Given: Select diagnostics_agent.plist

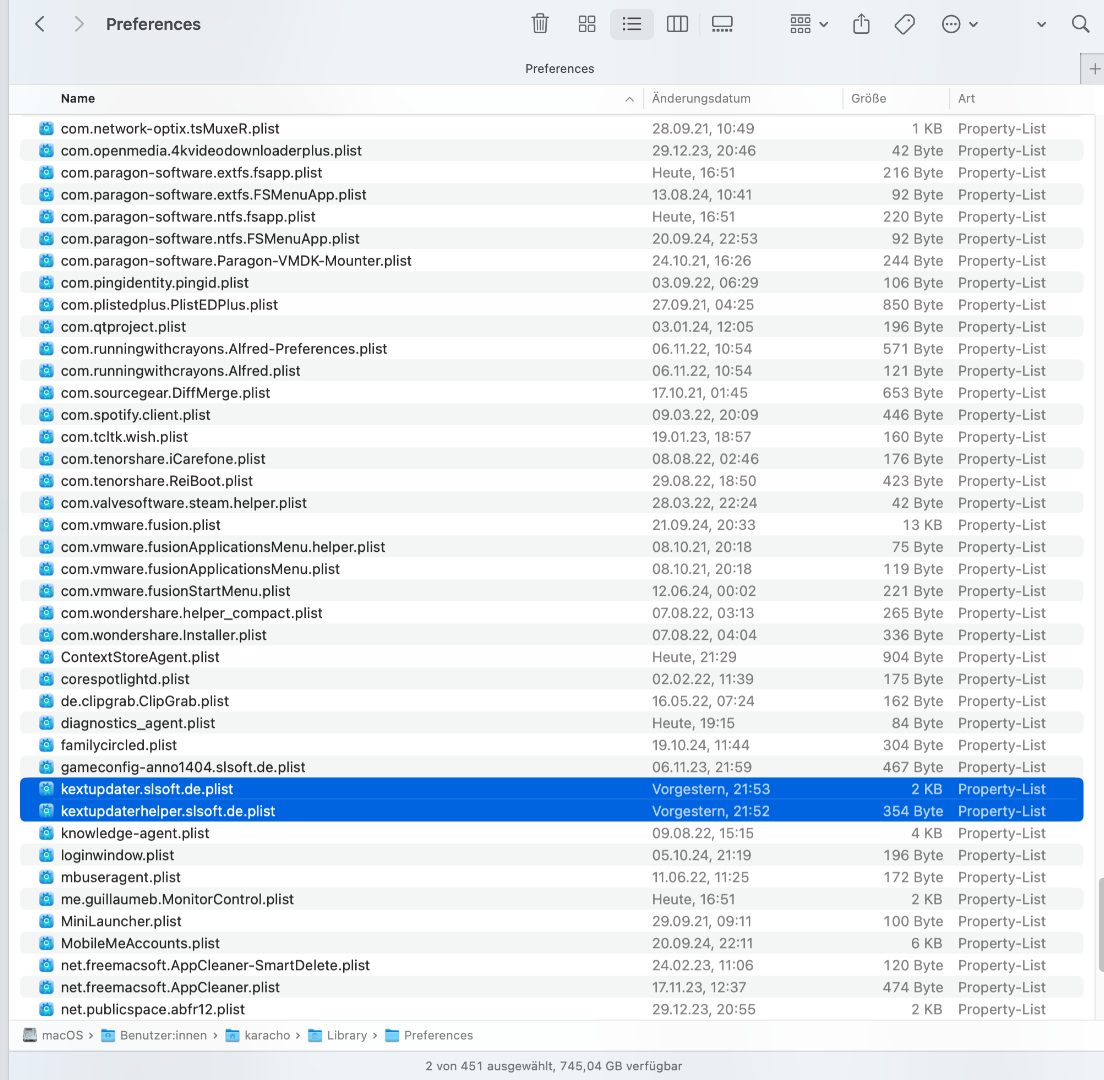Looking at the screenshot, I should (x=551, y=723).
